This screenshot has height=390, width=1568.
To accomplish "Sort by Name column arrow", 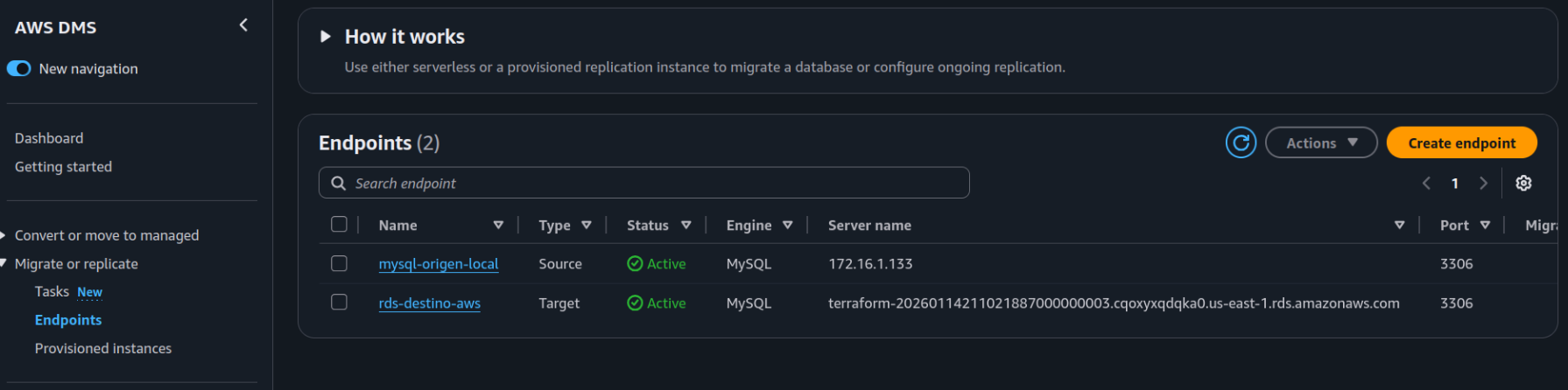I will pyautogui.click(x=498, y=225).
